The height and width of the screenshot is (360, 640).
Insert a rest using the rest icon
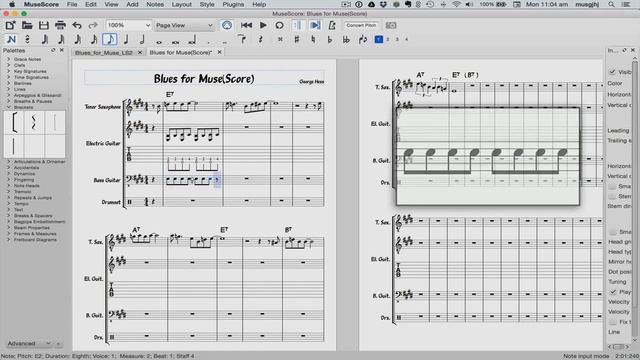pos(260,40)
